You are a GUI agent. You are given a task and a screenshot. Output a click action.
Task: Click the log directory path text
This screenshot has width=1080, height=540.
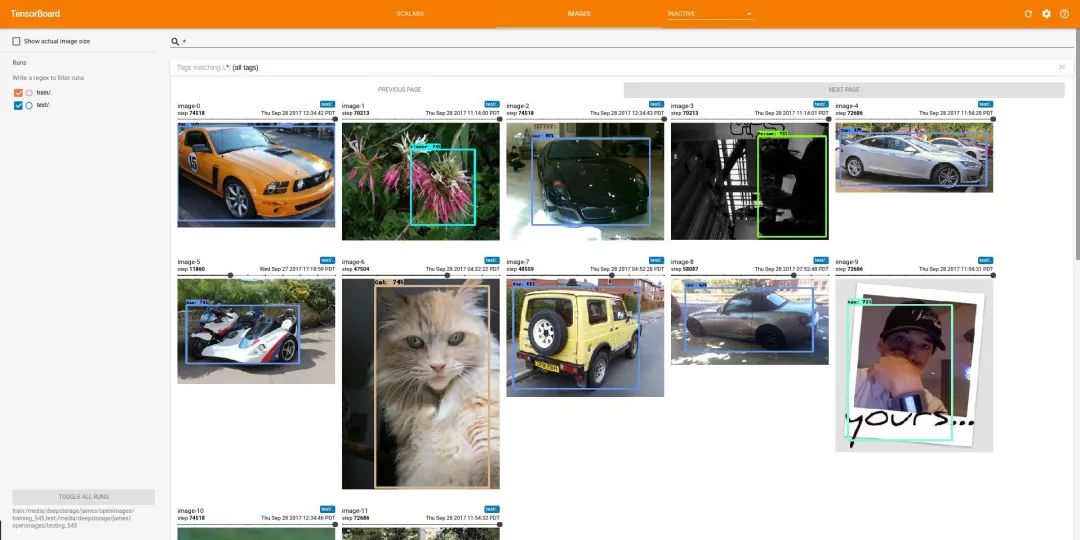point(72,518)
